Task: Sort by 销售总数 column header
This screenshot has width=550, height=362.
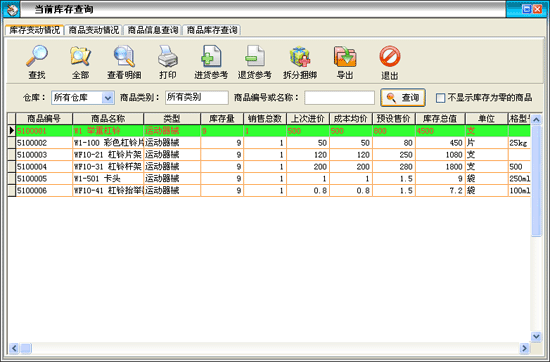Action: pyautogui.click(x=265, y=119)
